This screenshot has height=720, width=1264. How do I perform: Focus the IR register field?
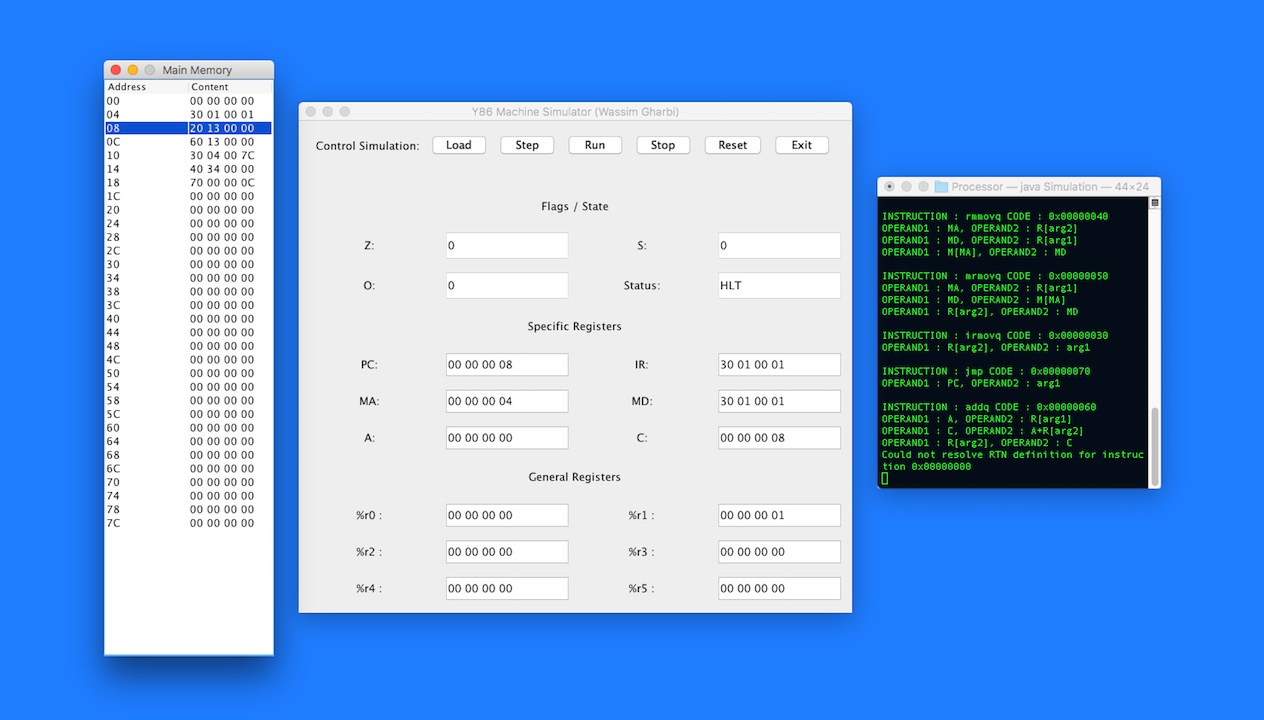(779, 365)
